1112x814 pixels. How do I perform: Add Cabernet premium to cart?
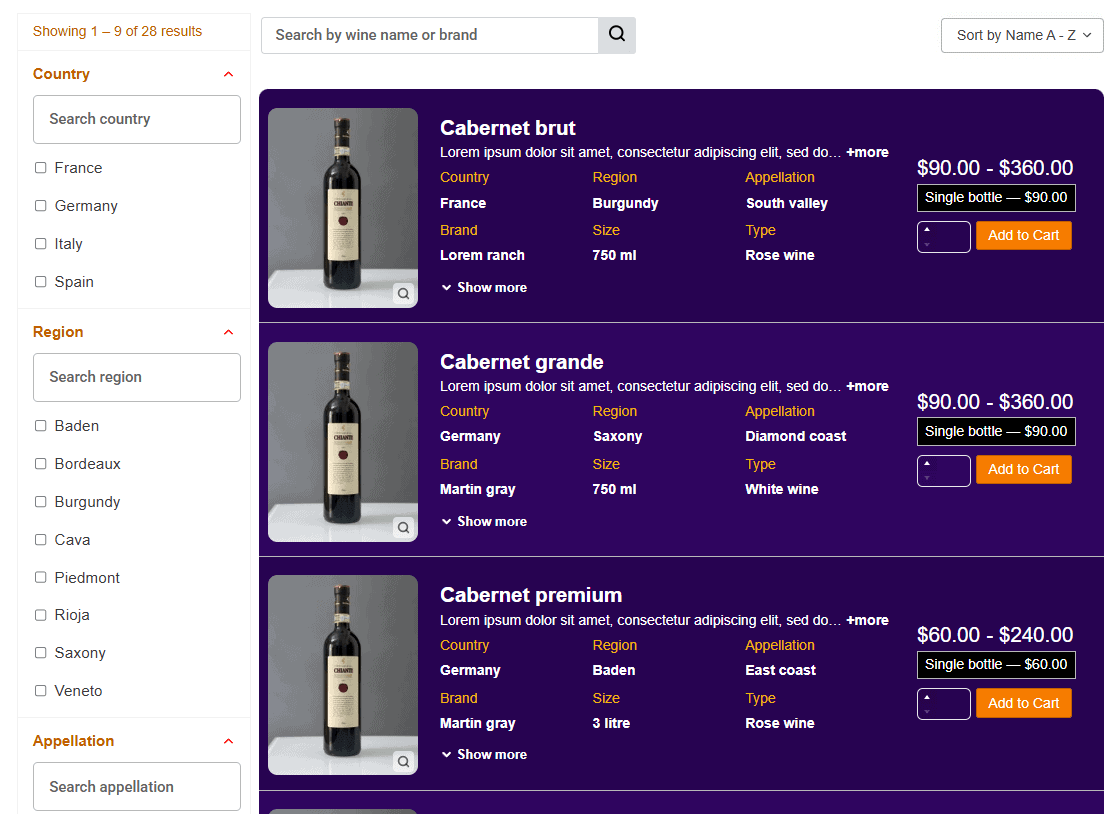(1023, 703)
